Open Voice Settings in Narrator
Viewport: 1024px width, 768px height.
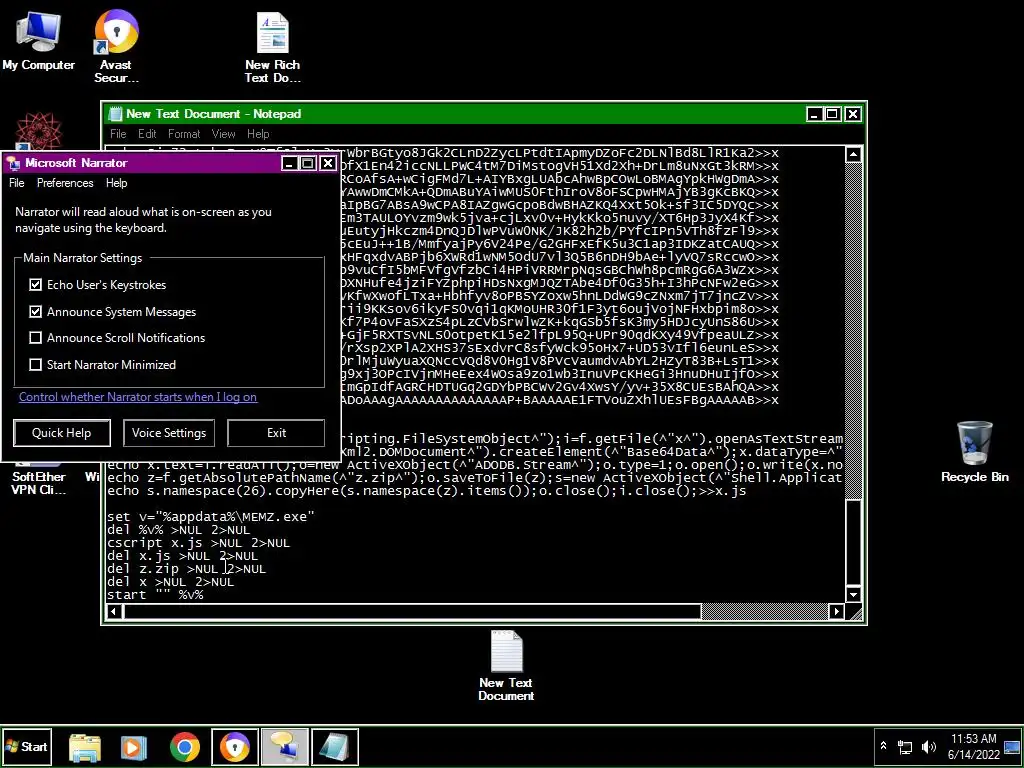coord(169,433)
